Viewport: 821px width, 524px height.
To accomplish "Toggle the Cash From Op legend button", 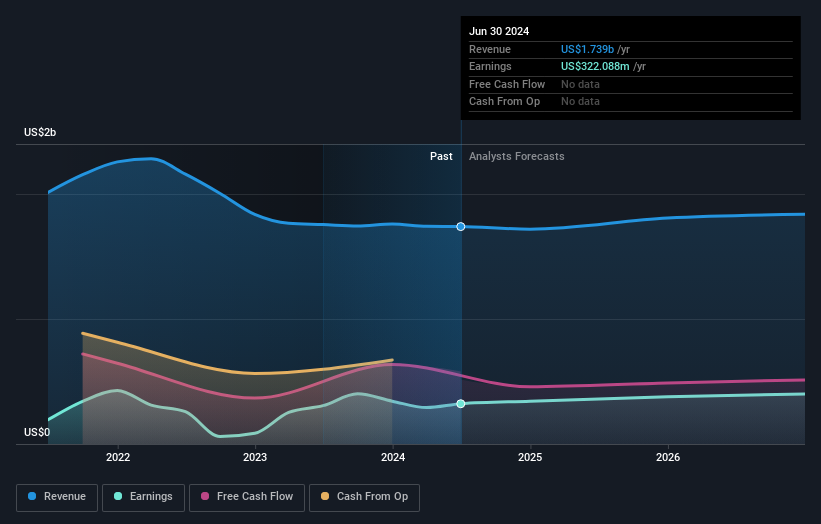I will click(x=364, y=497).
